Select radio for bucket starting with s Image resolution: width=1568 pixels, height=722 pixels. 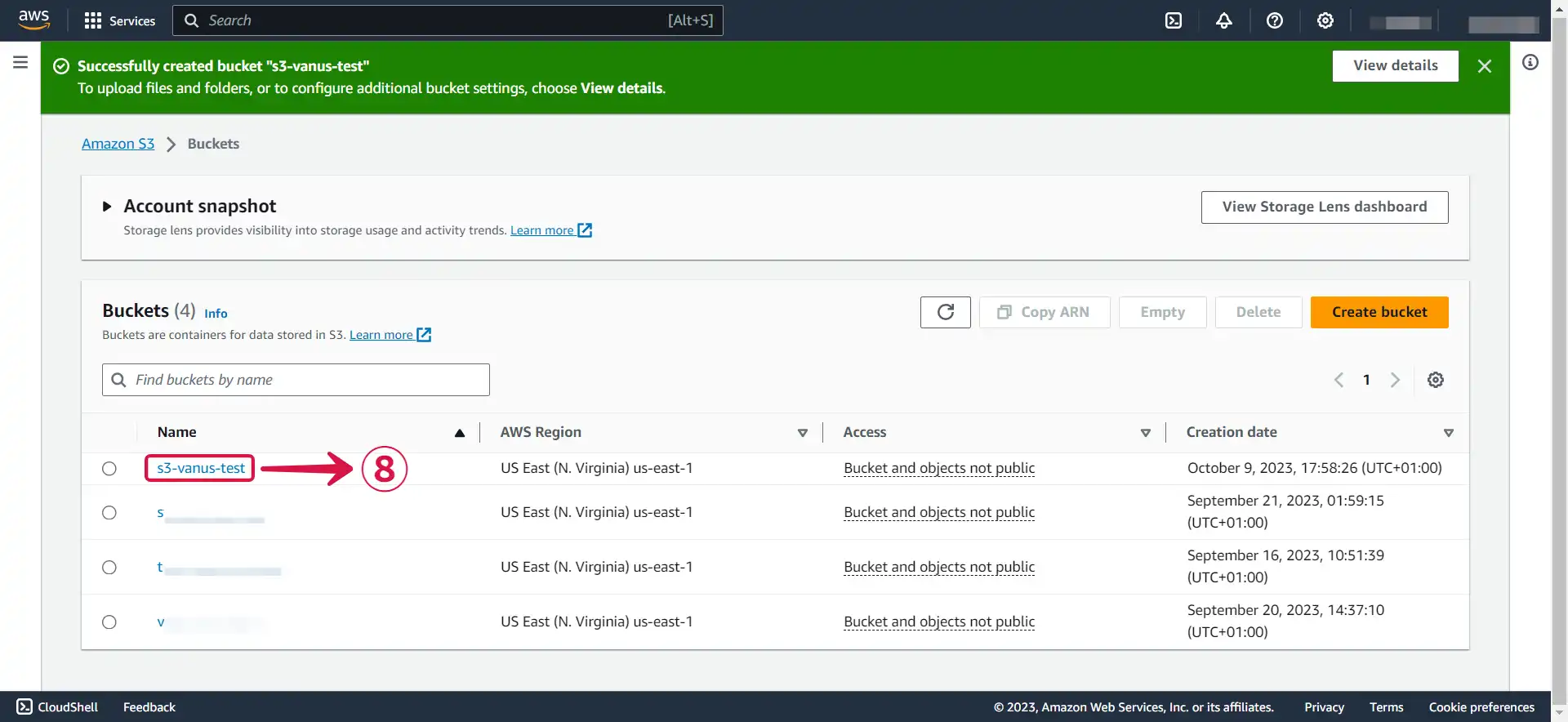pos(109,513)
